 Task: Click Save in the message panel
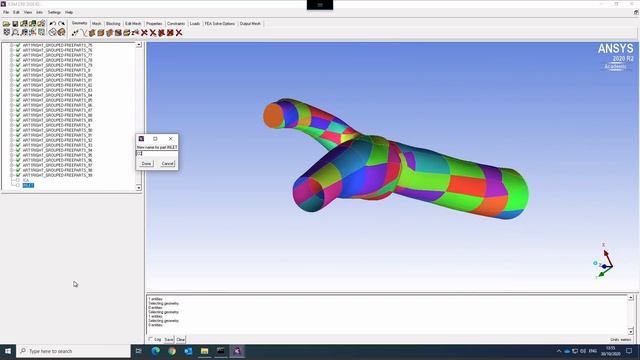[169, 340]
